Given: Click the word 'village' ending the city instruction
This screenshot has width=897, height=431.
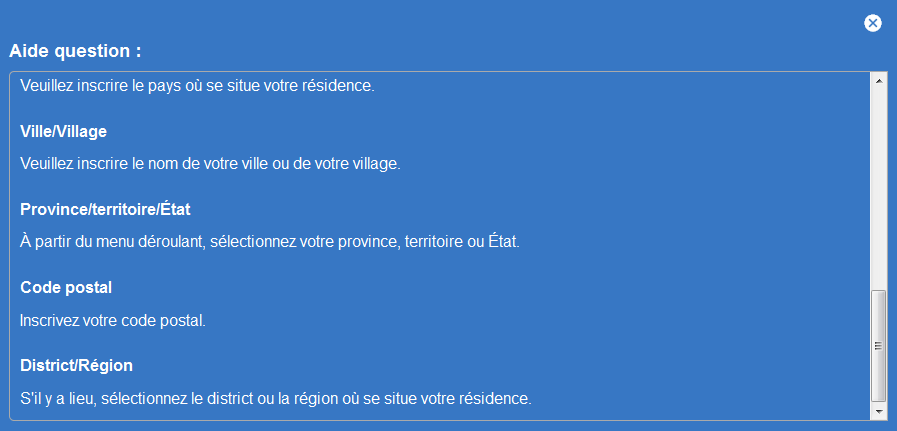Looking at the screenshot, I should [376, 164].
